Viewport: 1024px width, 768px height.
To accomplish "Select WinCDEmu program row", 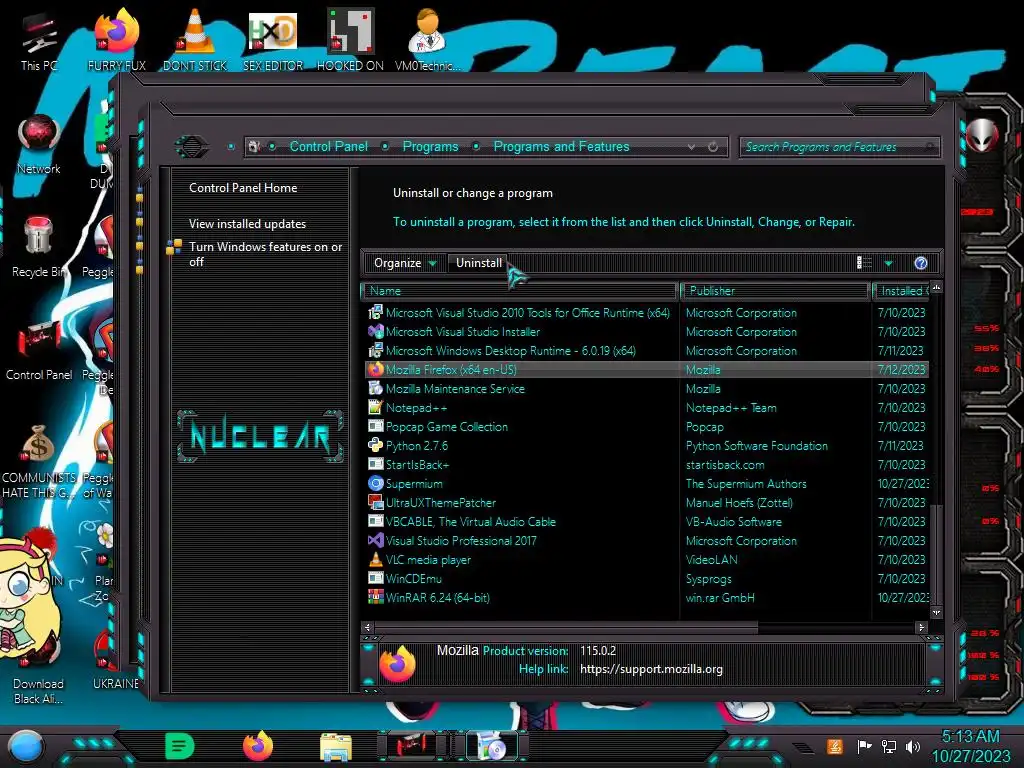I will [647, 579].
